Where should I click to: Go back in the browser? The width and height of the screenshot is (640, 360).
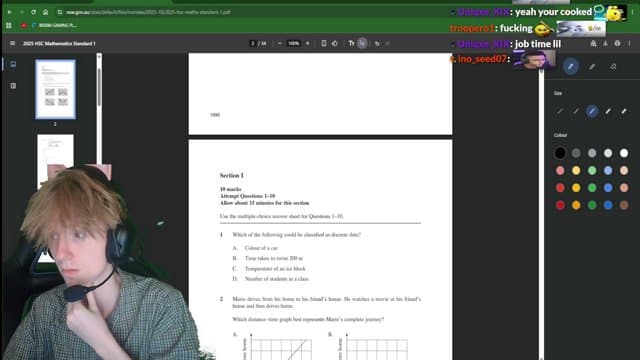9,12
